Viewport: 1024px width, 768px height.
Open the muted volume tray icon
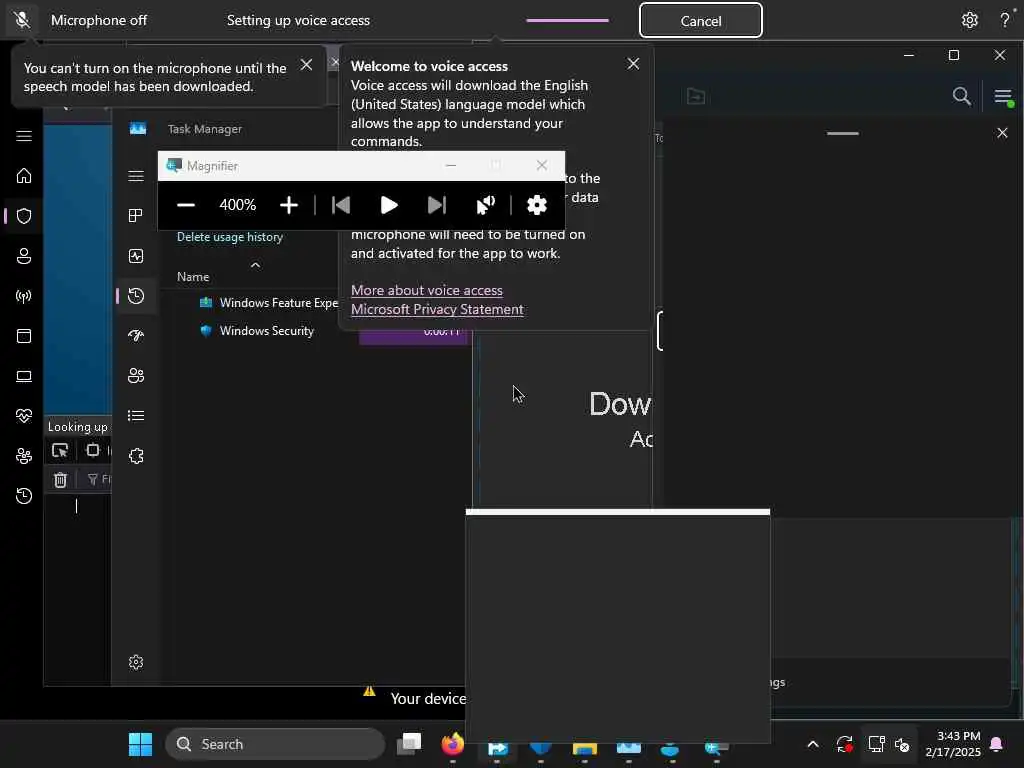coord(903,744)
